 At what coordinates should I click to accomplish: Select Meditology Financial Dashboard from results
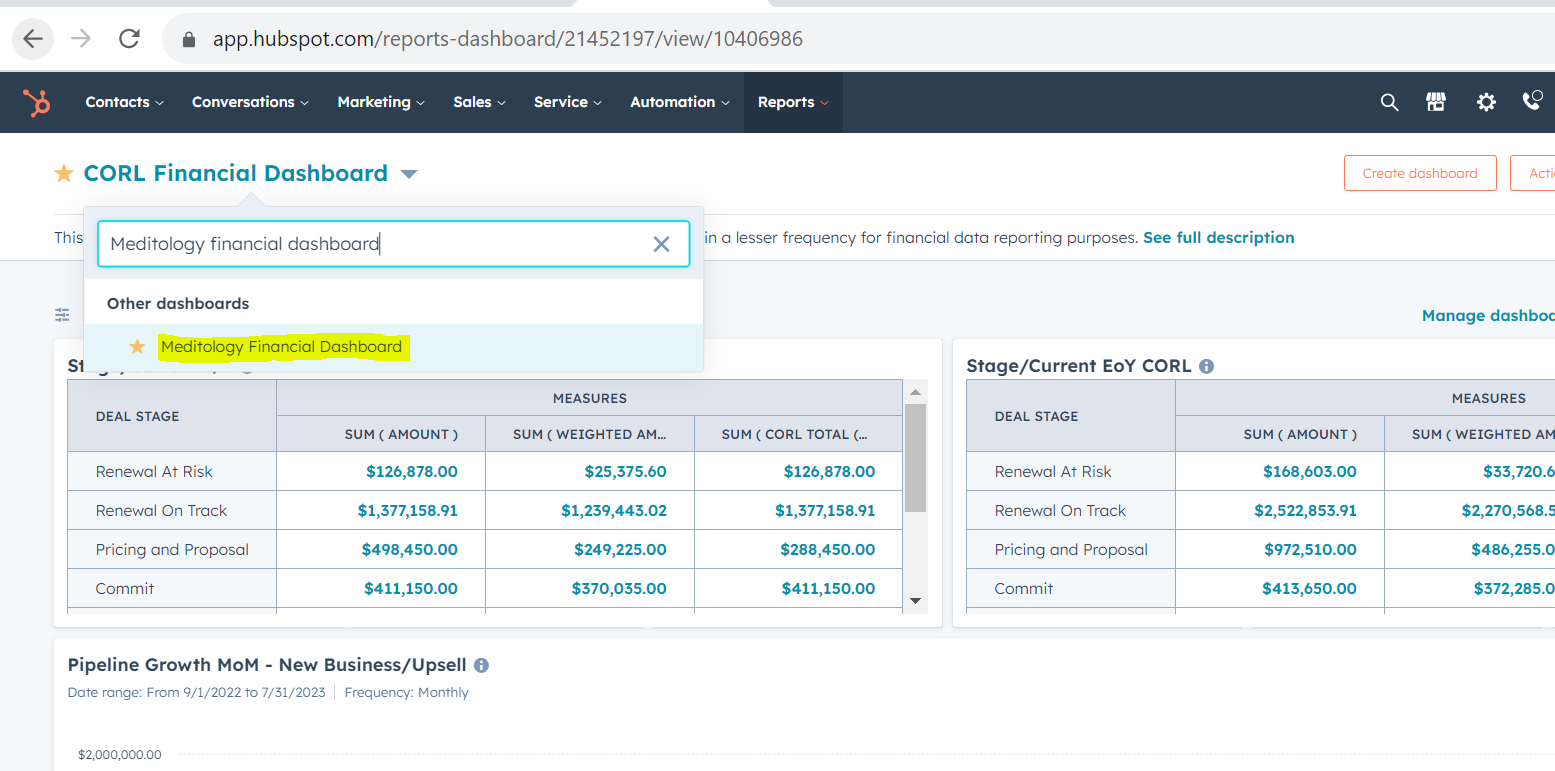coord(281,347)
